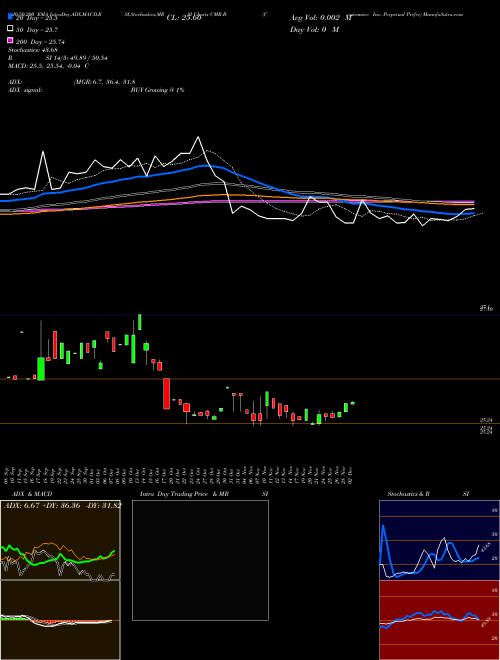
Task: Click the 'CL: 25.60' closing price label
Action: pos(184,18)
